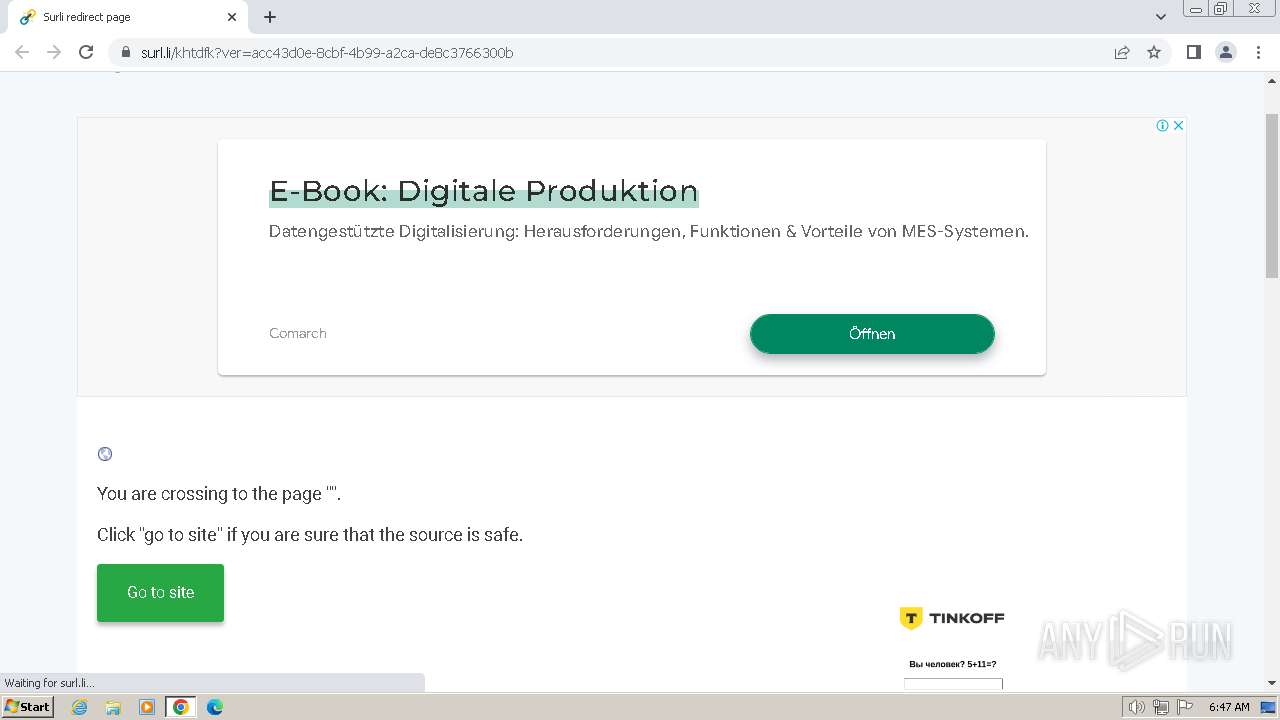1280x720 pixels.
Task: Click the Comarch advertiser name
Action: click(298, 333)
